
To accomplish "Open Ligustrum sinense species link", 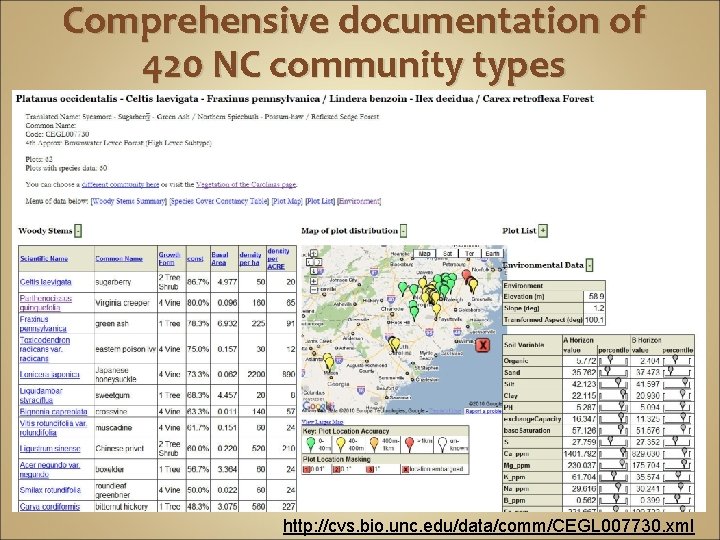I will click(50, 449).
